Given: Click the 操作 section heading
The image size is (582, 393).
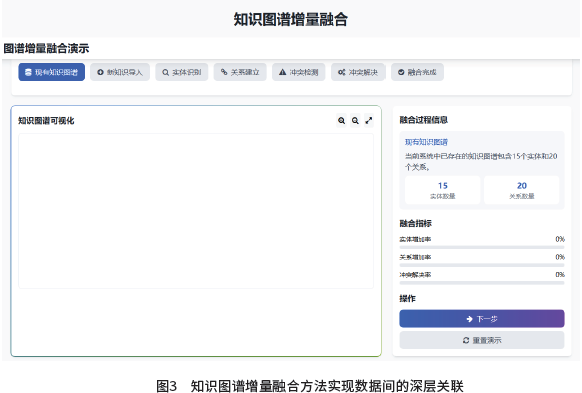Looking at the screenshot, I should pyautogui.click(x=408, y=298).
